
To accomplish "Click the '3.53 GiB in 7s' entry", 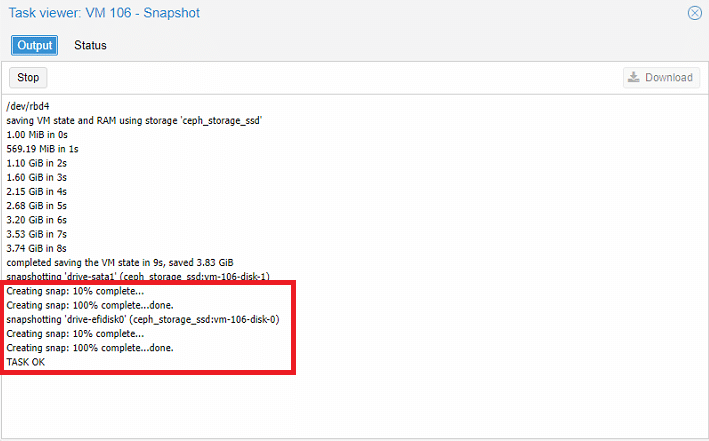I will (37, 234).
